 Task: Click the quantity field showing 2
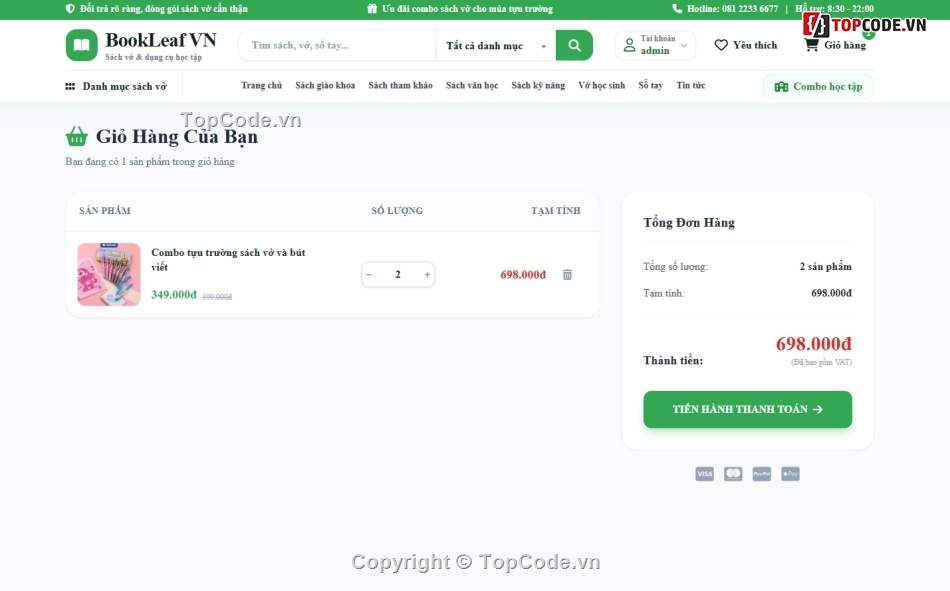click(x=398, y=275)
